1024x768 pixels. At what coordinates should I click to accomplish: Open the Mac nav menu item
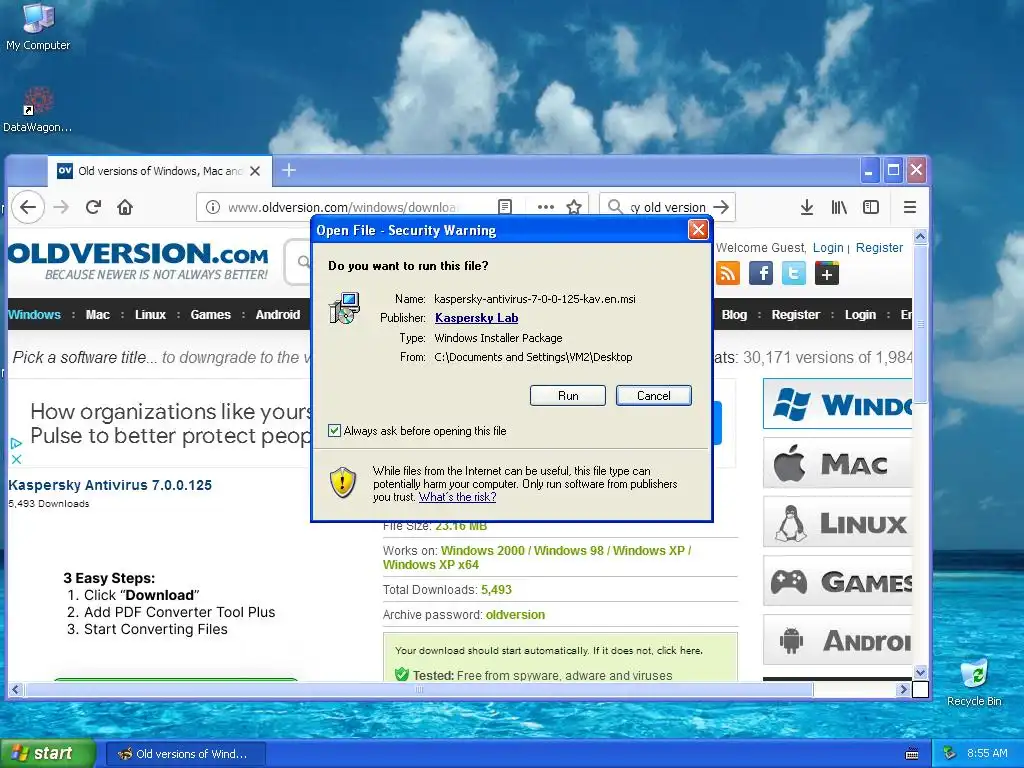point(97,315)
